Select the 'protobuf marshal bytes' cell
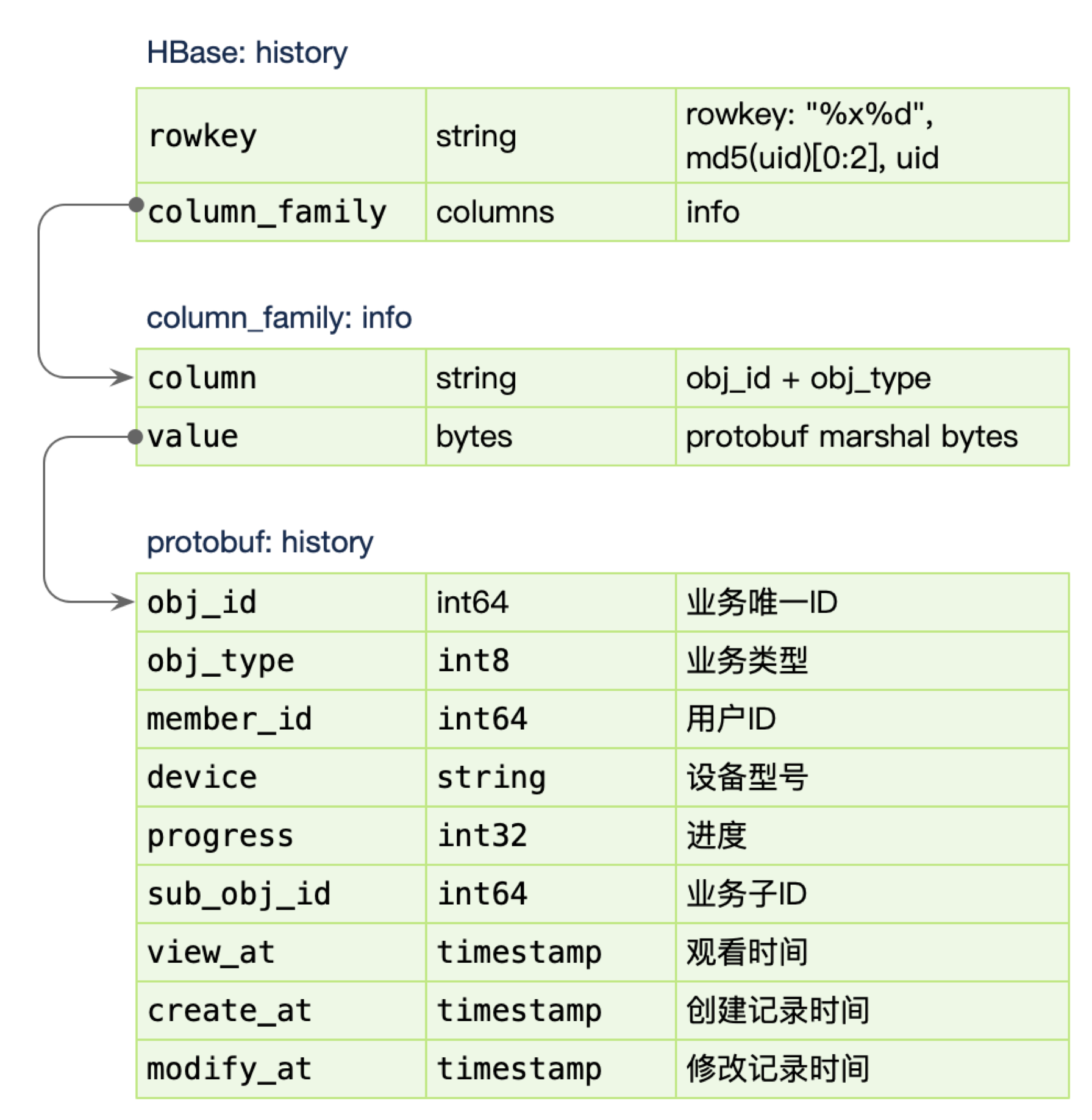The height and width of the screenshot is (1120, 1092). [872, 437]
